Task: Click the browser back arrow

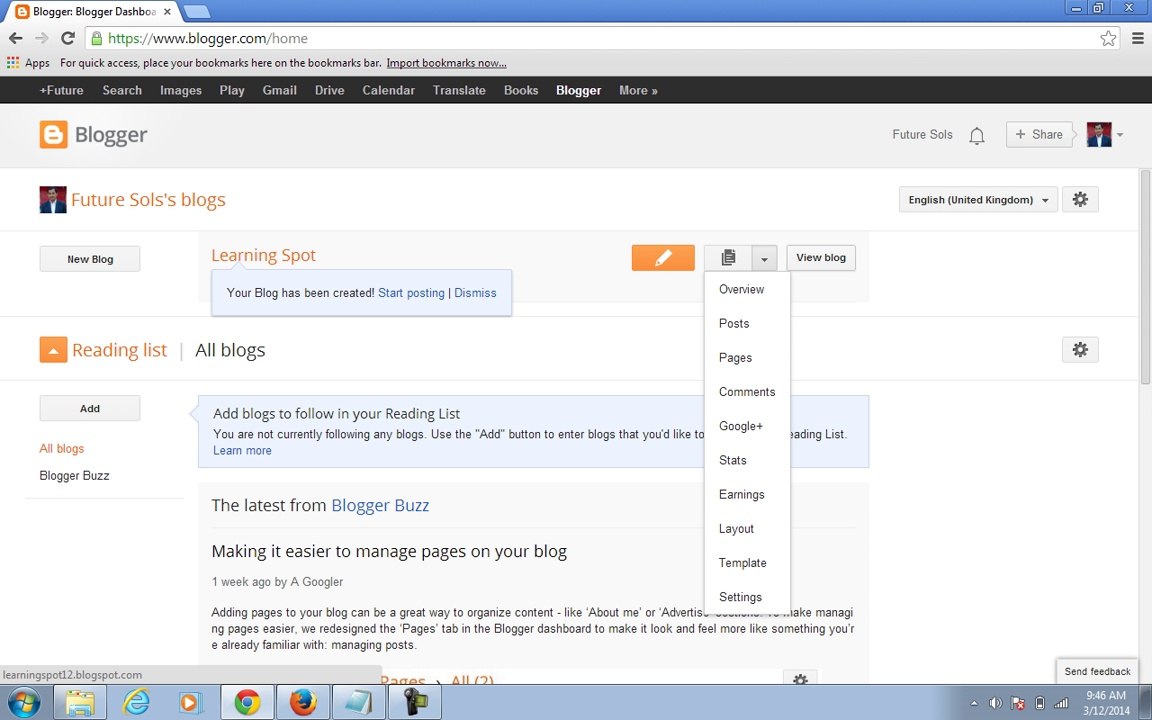Action: (15, 38)
